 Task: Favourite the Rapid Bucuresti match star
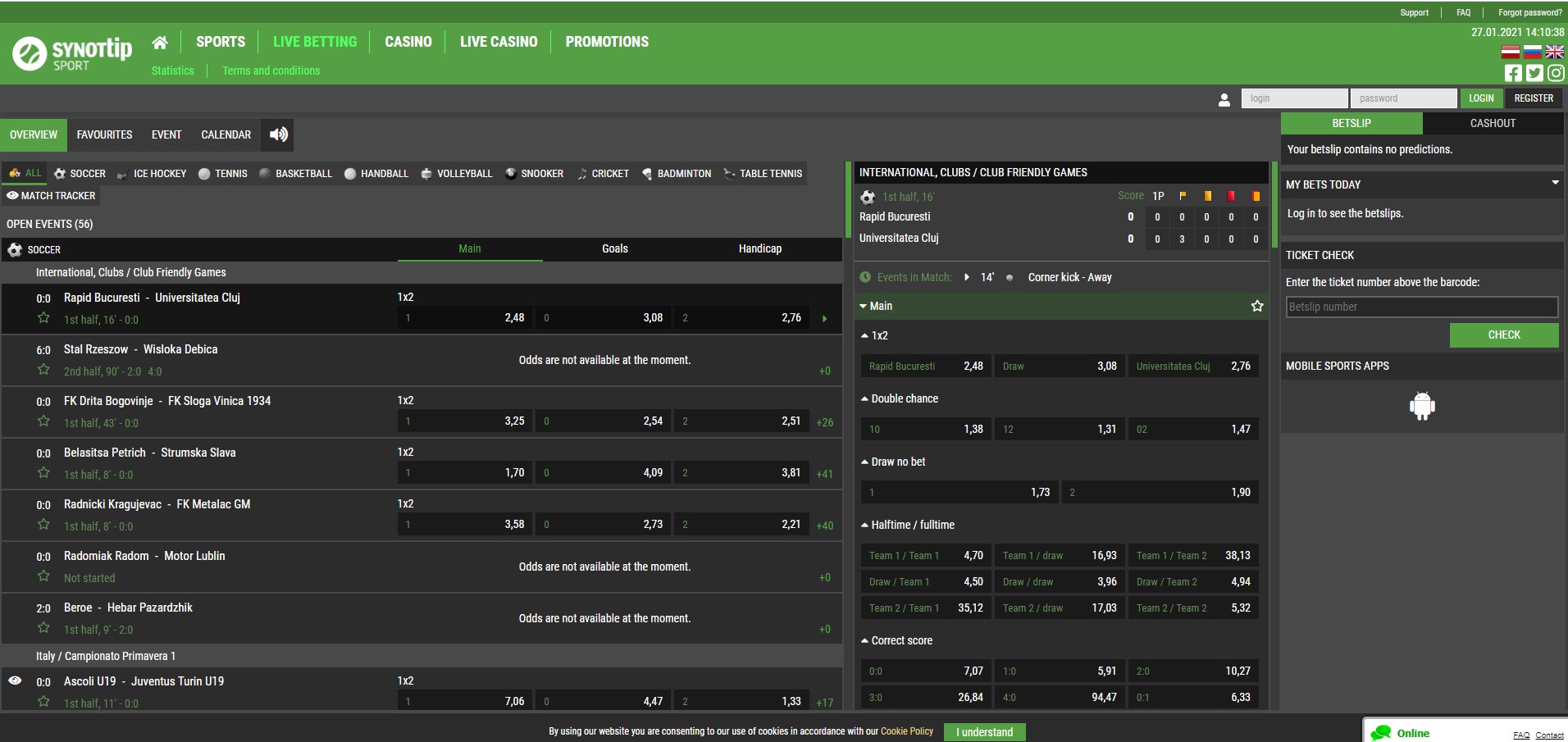click(43, 318)
